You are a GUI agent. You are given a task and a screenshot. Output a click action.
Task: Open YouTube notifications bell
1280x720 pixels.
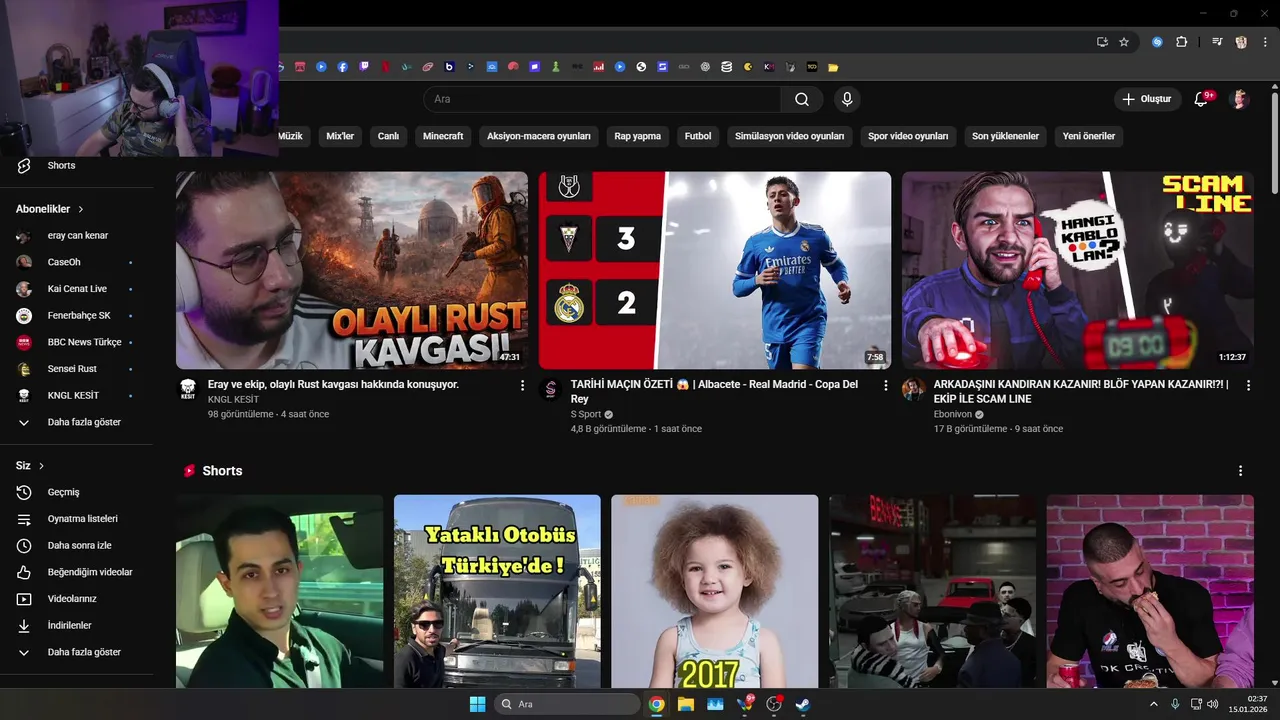(1202, 99)
